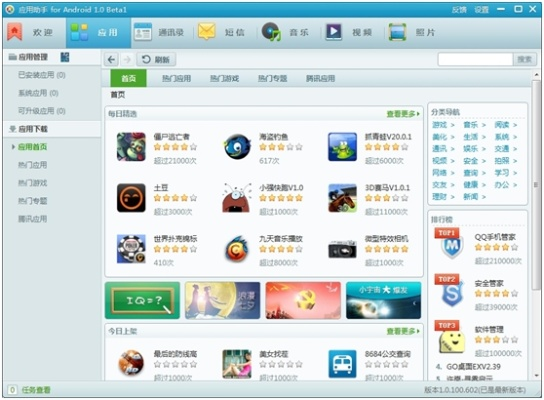The height and width of the screenshot is (400, 544).
Task: Click the 海盗钓鱼 app icon
Action: (x=237, y=147)
